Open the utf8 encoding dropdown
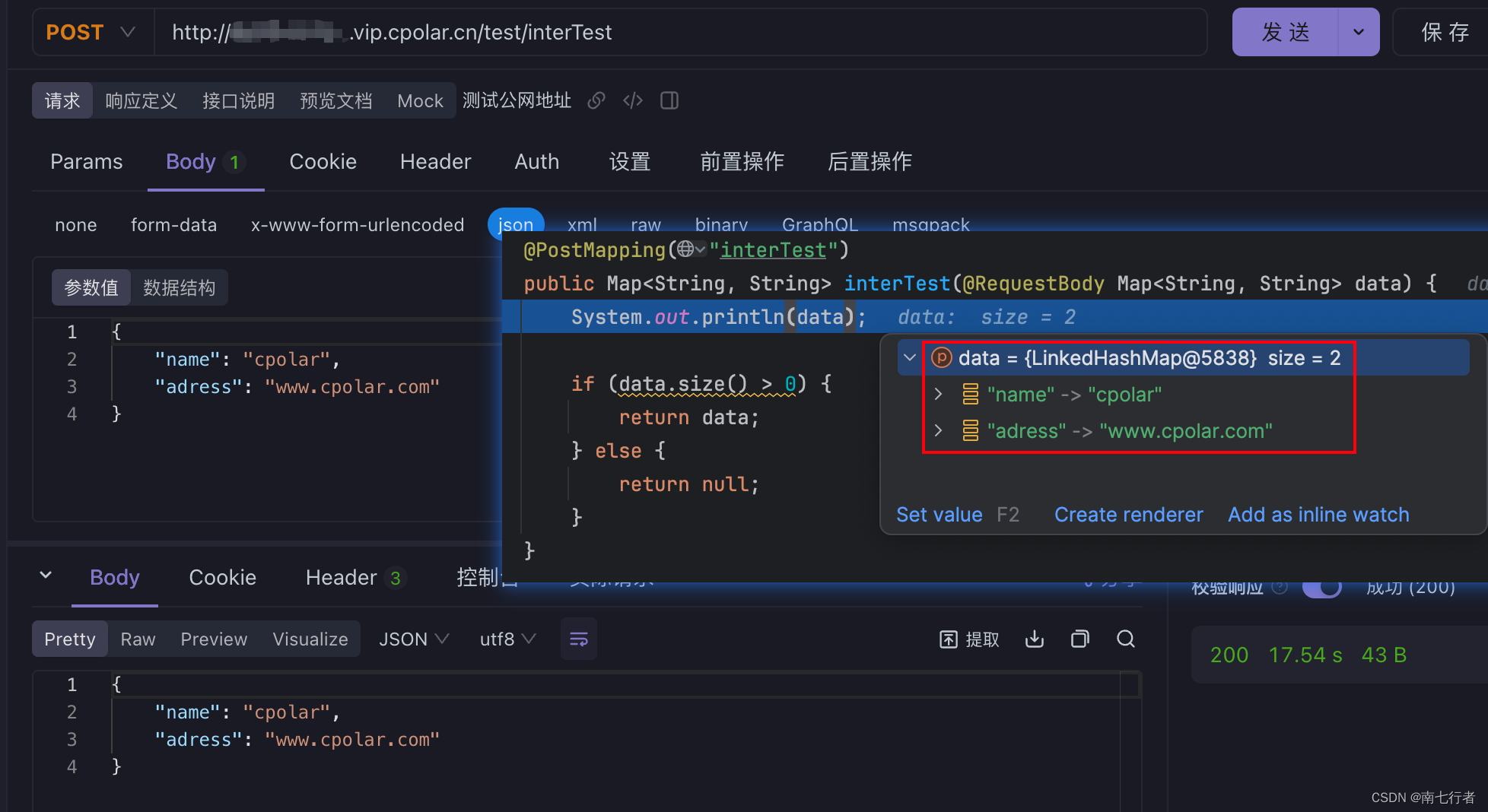The height and width of the screenshot is (812, 1488). click(x=507, y=639)
